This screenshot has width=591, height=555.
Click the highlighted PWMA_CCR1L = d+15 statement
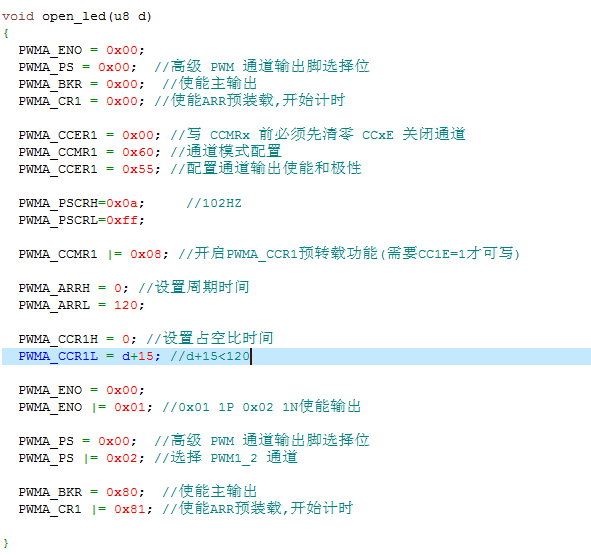tap(90, 356)
